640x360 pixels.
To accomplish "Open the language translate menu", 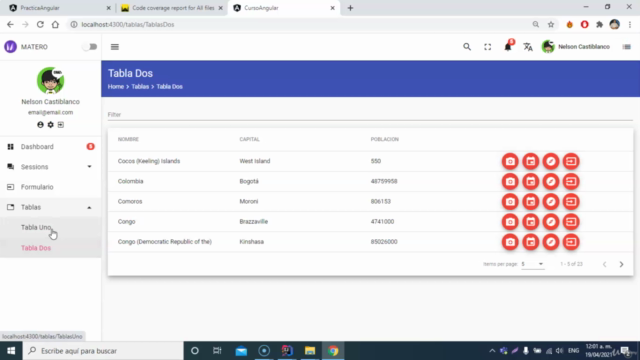I will click(x=528, y=47).
